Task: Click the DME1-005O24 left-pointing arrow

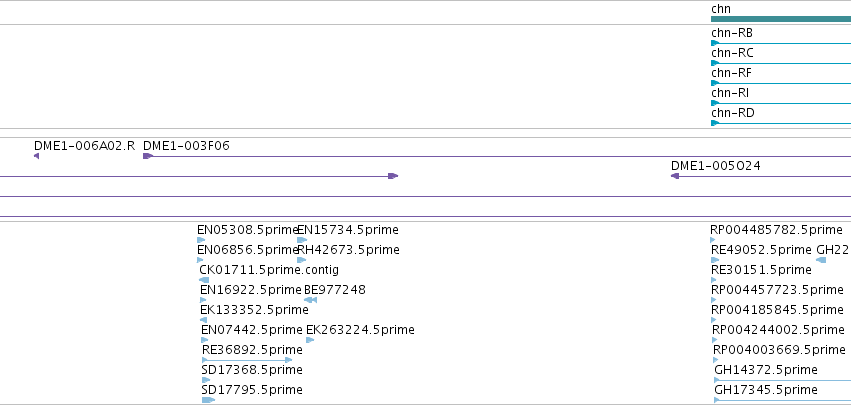Action: [x=675, y=176]
